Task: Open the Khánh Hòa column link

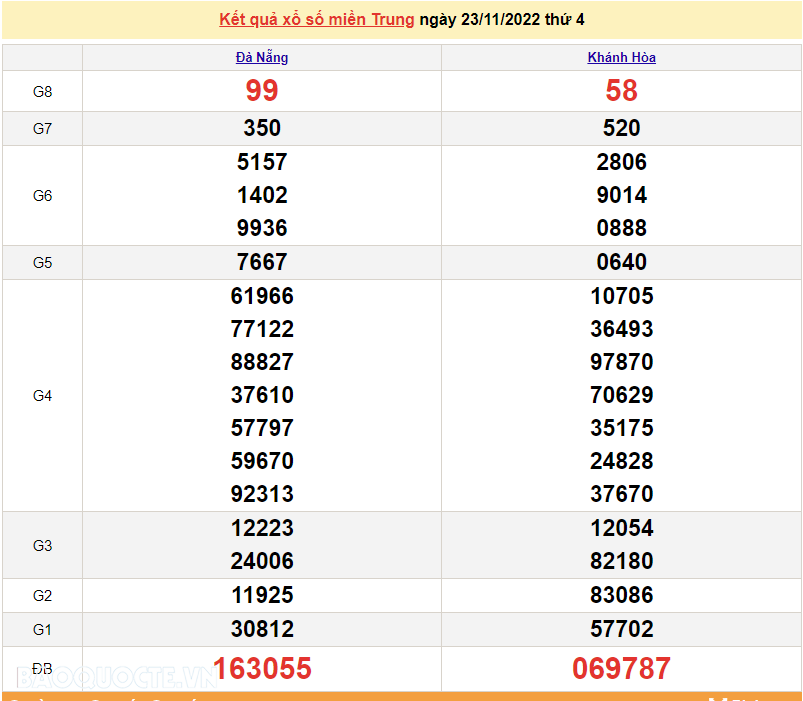Action: pyautogui.click(x=622, y=57)
